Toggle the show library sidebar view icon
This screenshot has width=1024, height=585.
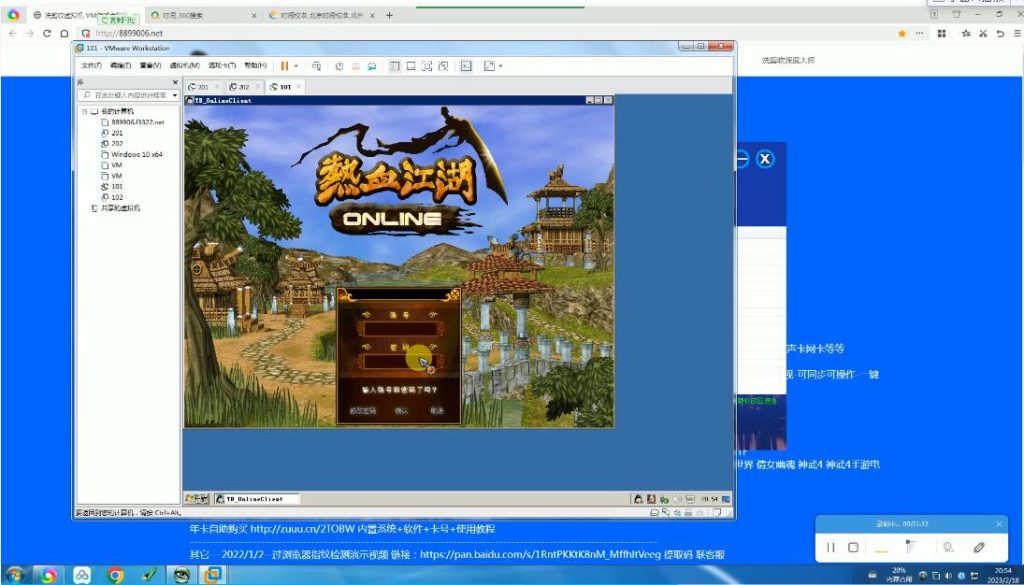point(395,66)
